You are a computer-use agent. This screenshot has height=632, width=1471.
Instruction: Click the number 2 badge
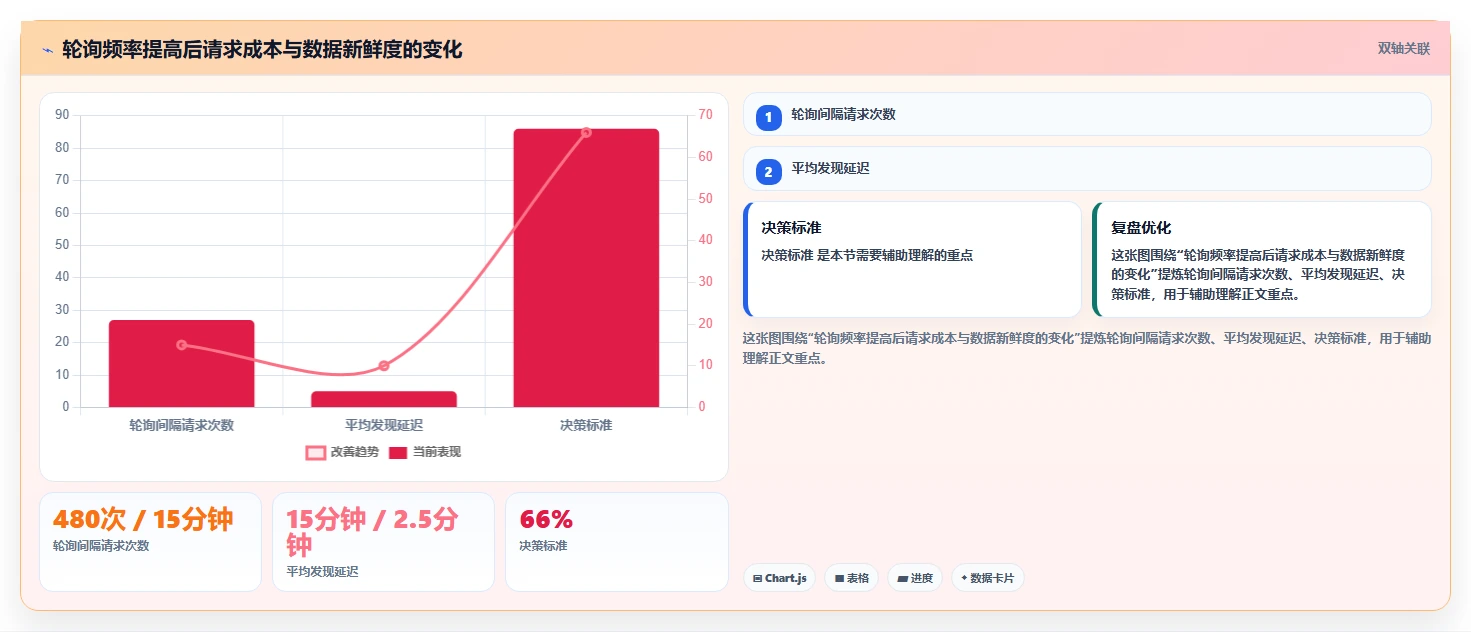coord(768,172)
